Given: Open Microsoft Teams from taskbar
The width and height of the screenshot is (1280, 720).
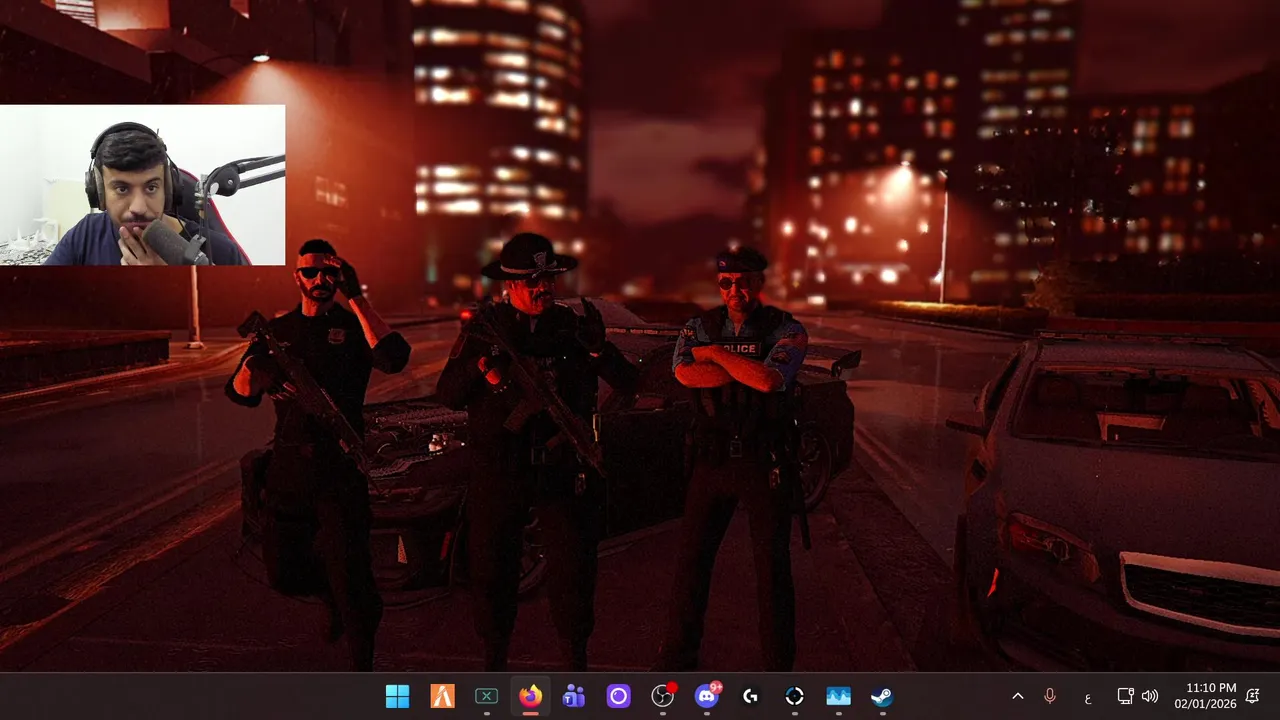Looking at the screenshot, I should pyautogui.click(x=574, y=696).
